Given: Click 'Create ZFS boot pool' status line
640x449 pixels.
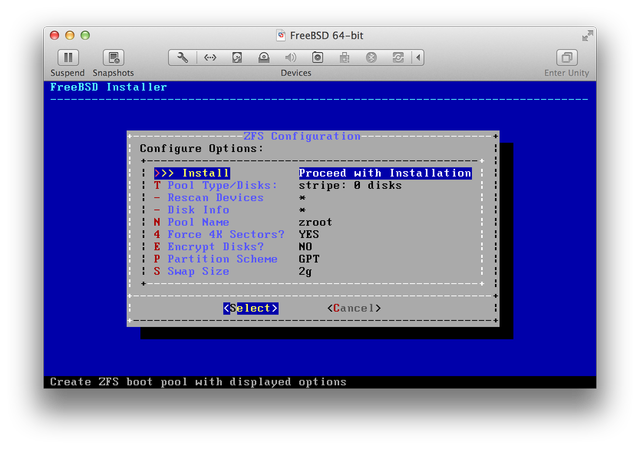Looking at the screenshot, I should coord(198,382).
